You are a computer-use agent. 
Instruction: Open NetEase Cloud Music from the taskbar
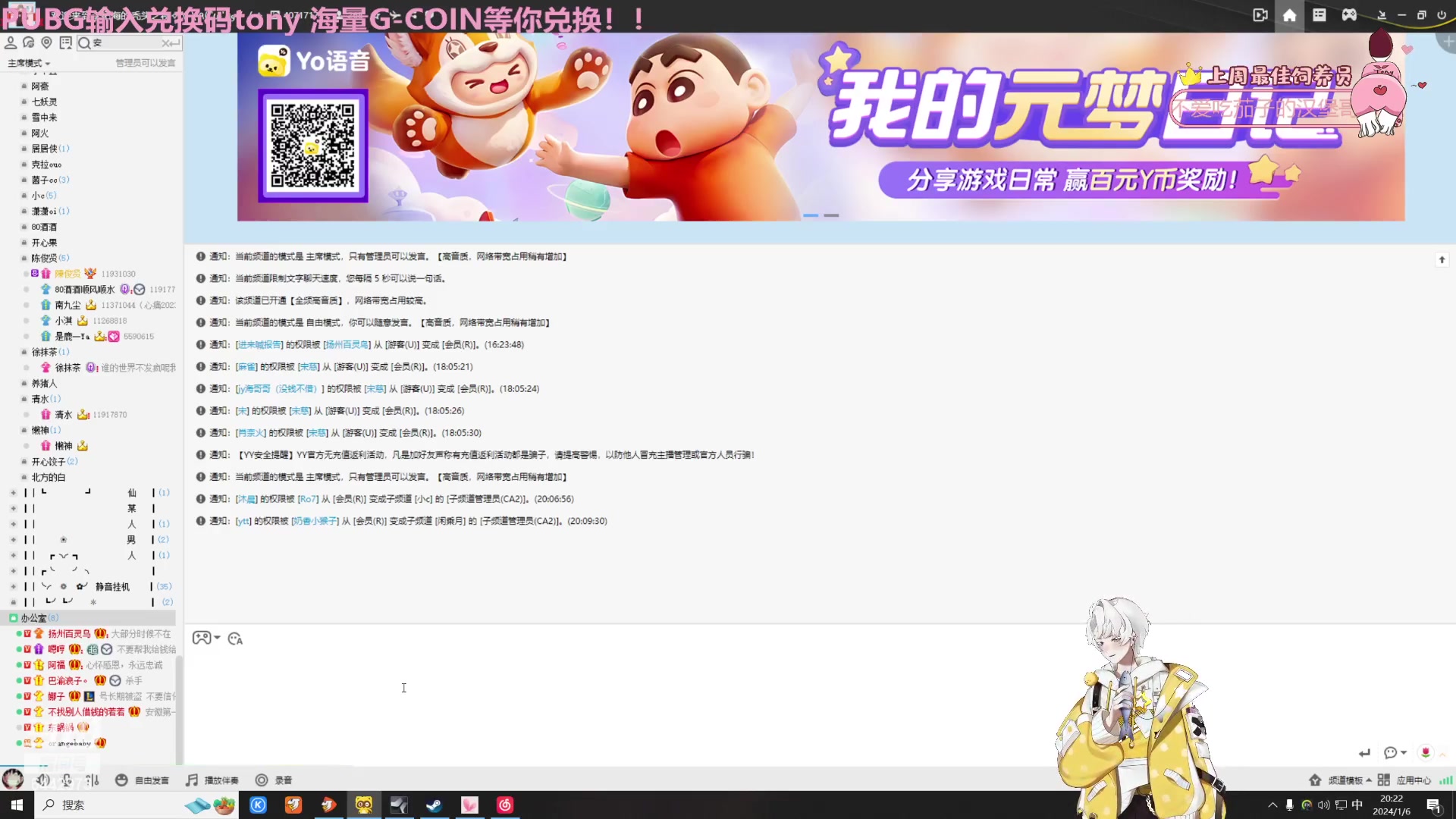click(505, 805)
